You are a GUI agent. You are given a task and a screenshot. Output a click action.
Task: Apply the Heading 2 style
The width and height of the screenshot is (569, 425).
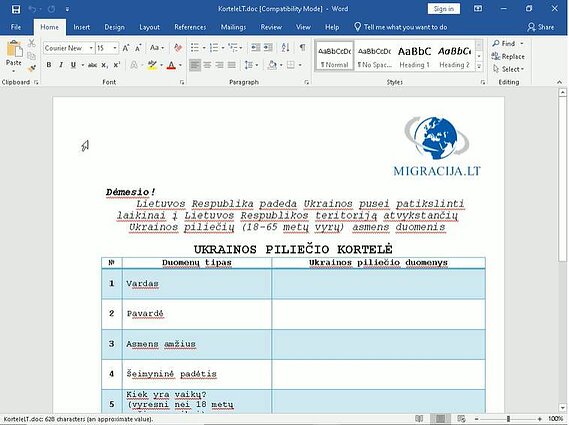click(454, 56)
